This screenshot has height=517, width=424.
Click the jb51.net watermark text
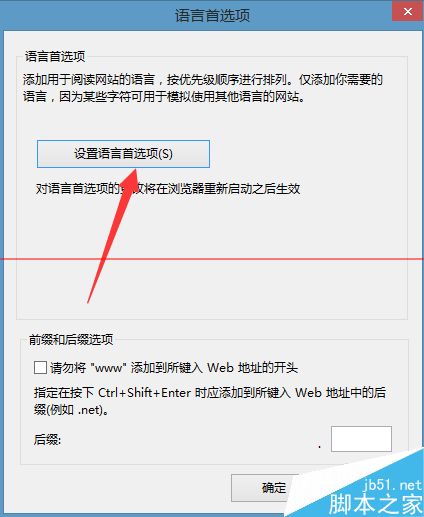pos(392,485)
